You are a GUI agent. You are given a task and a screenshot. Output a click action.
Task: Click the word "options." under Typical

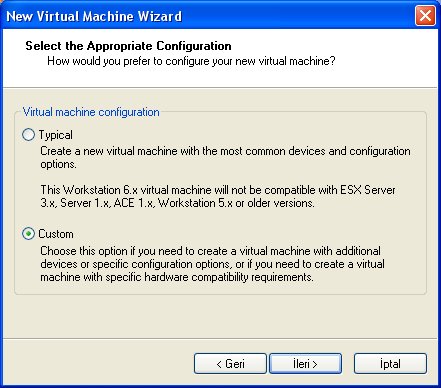click(58, 164)
